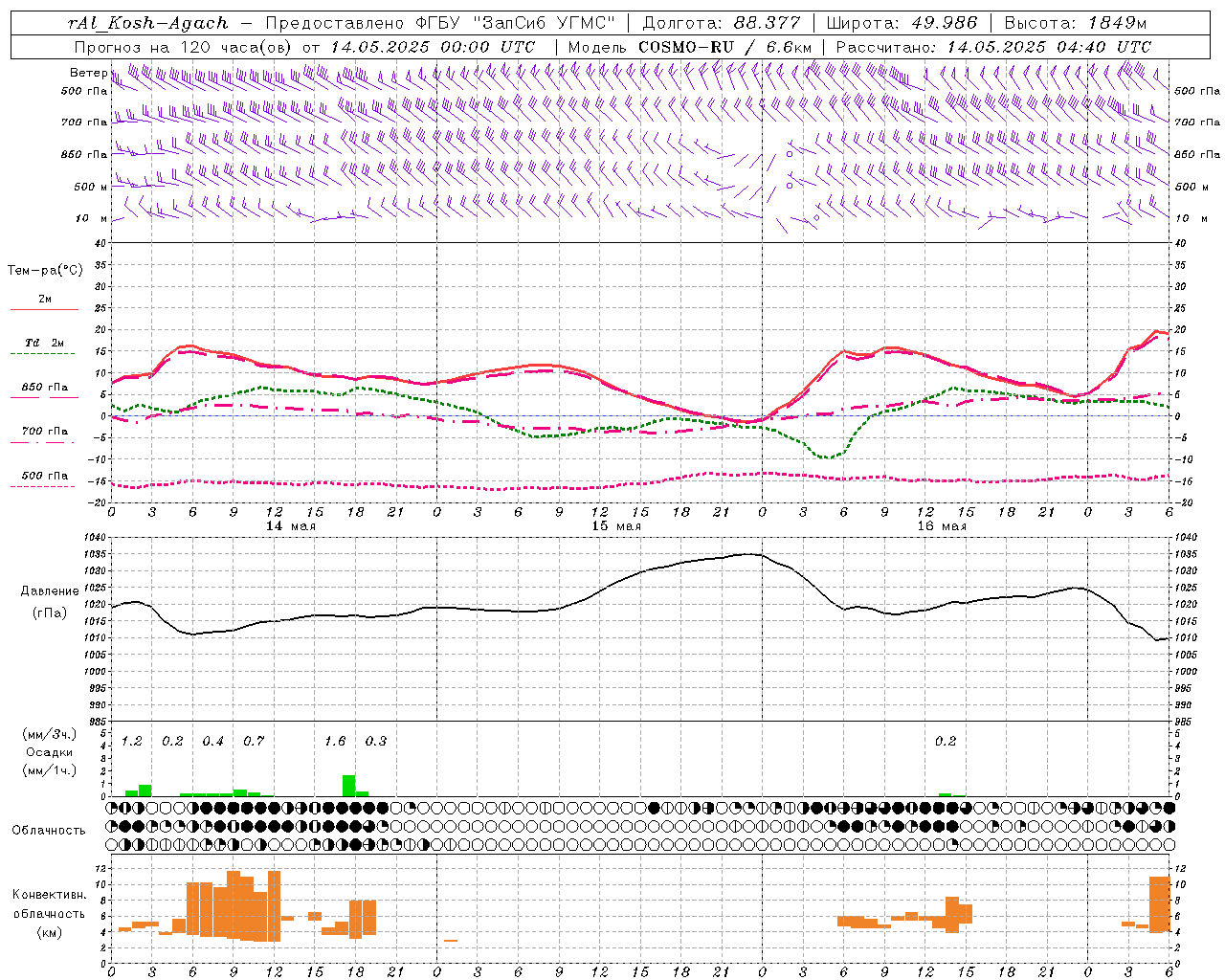
Task: Select the Тем-ра(°C) axis title
Action: (45, 271)
